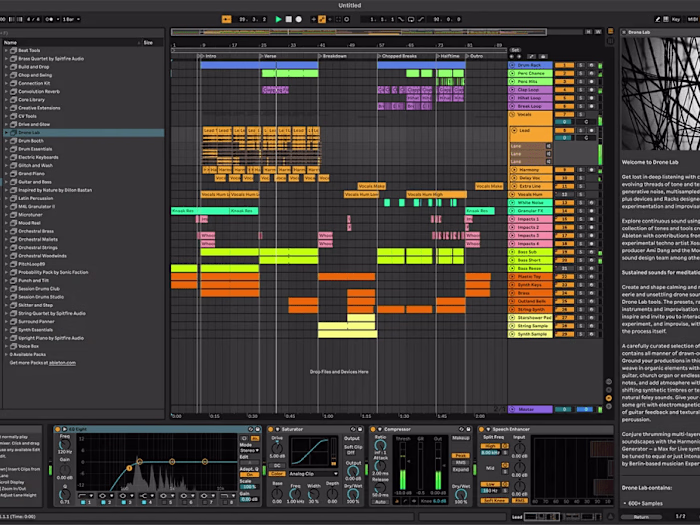Solo the Vocals group track
Viewport: 700px width, 525px height.
(x=581, y=114)
